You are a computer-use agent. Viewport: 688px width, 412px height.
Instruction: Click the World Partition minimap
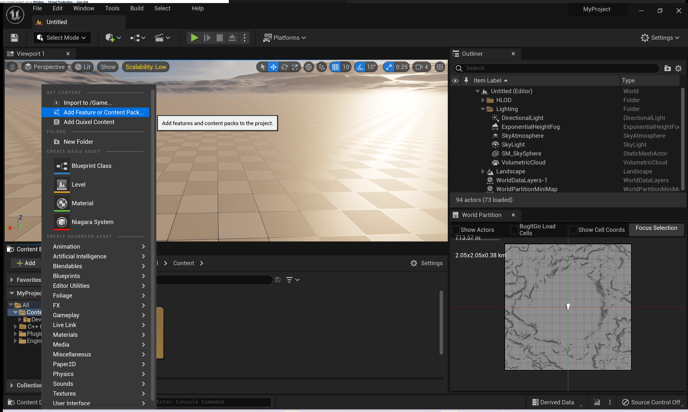(x=568, y=307)
